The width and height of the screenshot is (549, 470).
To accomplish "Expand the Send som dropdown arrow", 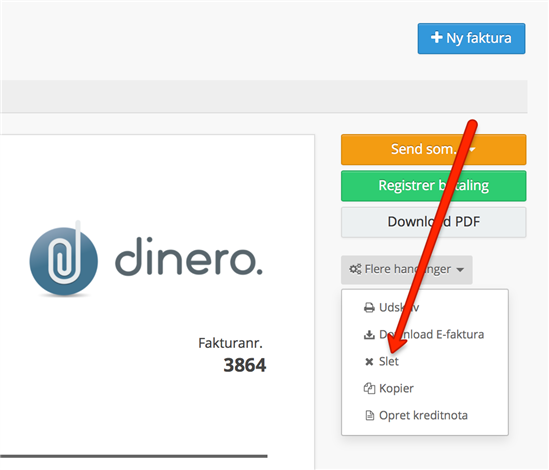I will point(472,150).
